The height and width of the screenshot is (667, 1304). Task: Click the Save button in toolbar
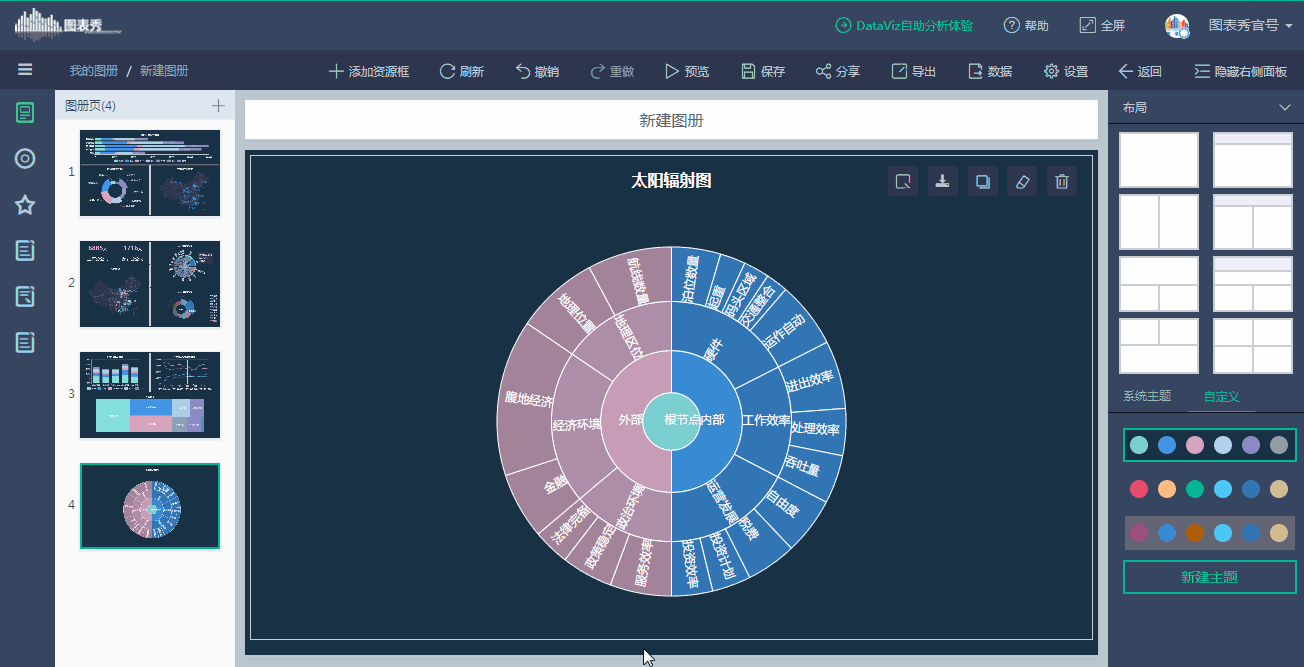tap(763, 71)
